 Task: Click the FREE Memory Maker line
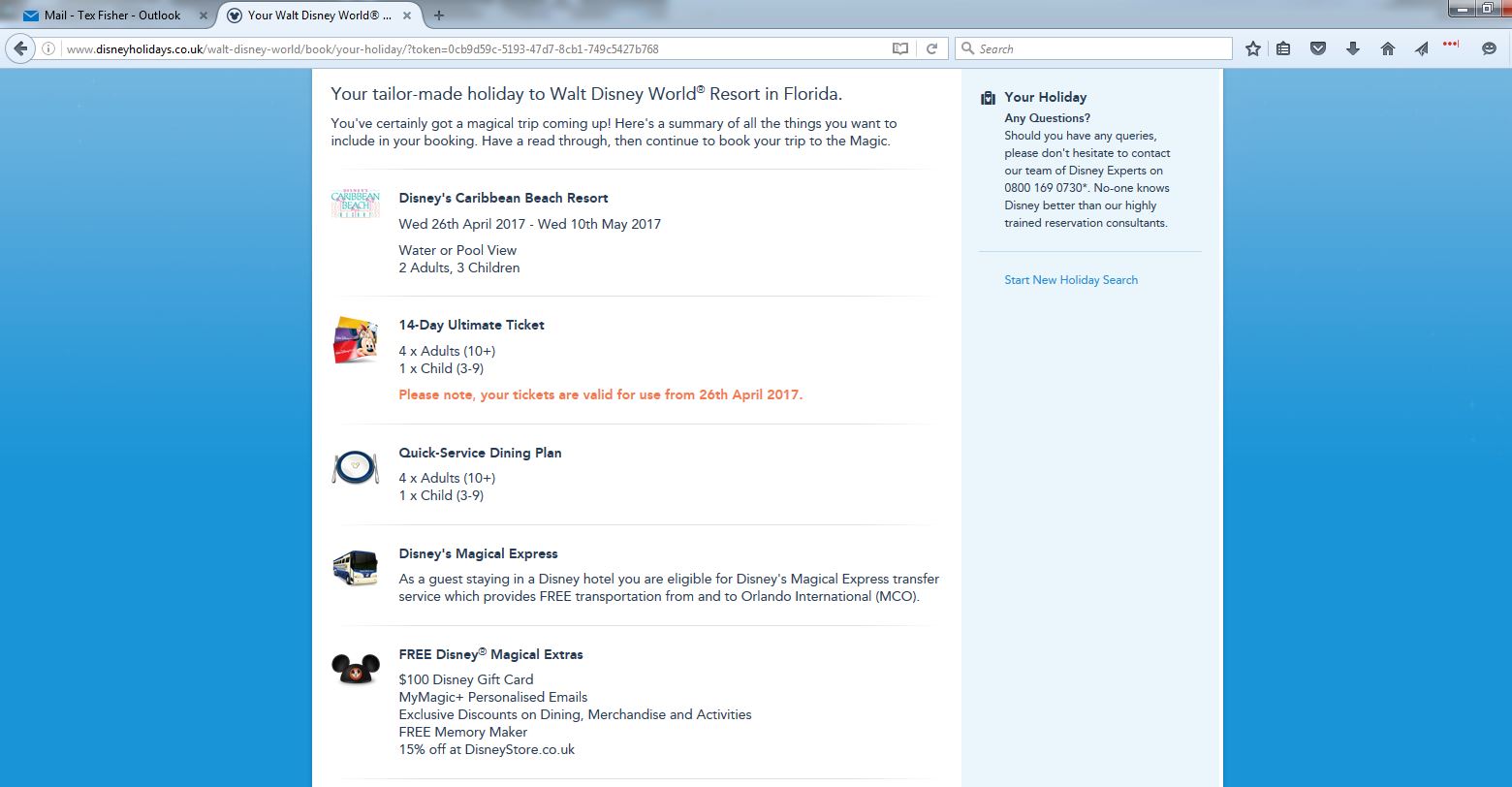pyautogui.click(x=463, y=732)
